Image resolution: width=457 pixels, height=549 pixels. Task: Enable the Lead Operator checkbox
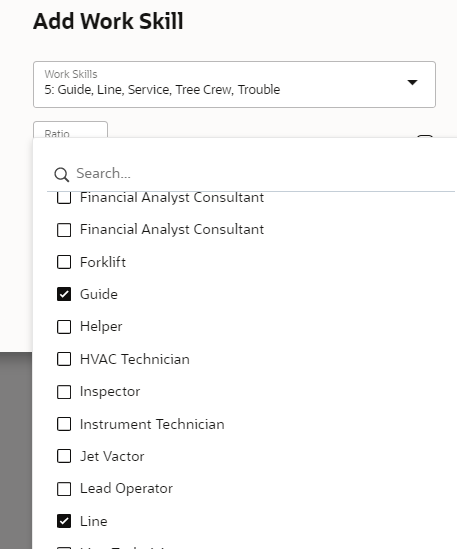point(64,489)
